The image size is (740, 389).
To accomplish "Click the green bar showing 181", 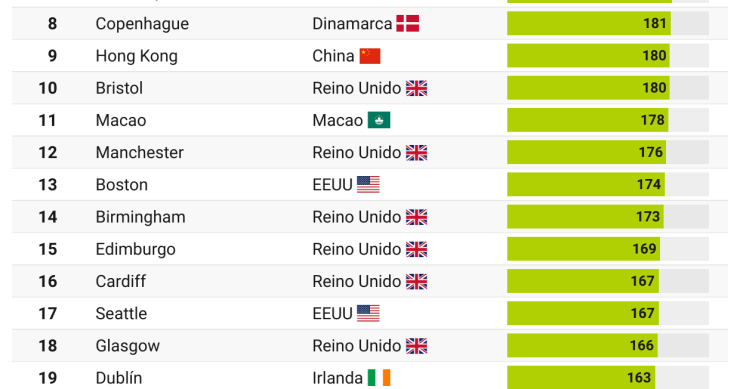I will 589,24.
